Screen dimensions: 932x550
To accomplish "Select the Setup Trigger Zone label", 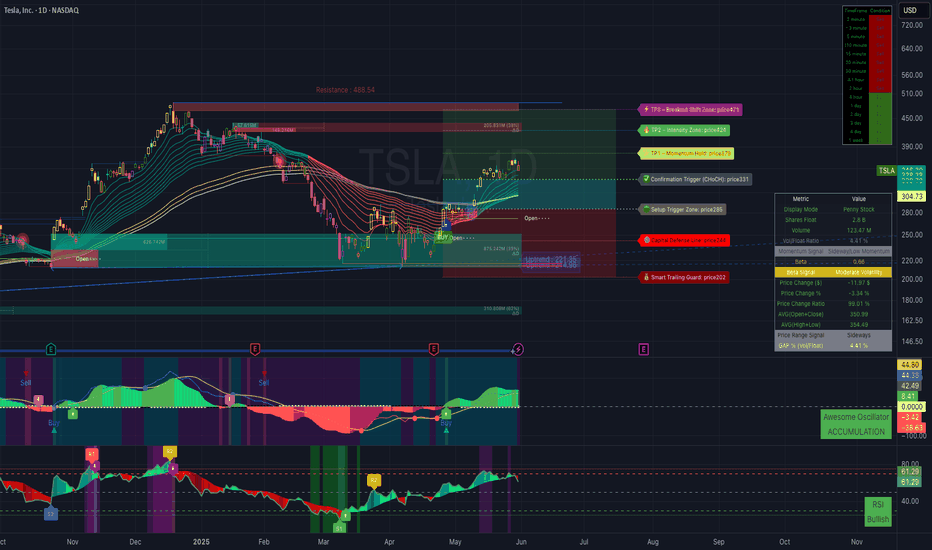I will coord(682,209).
